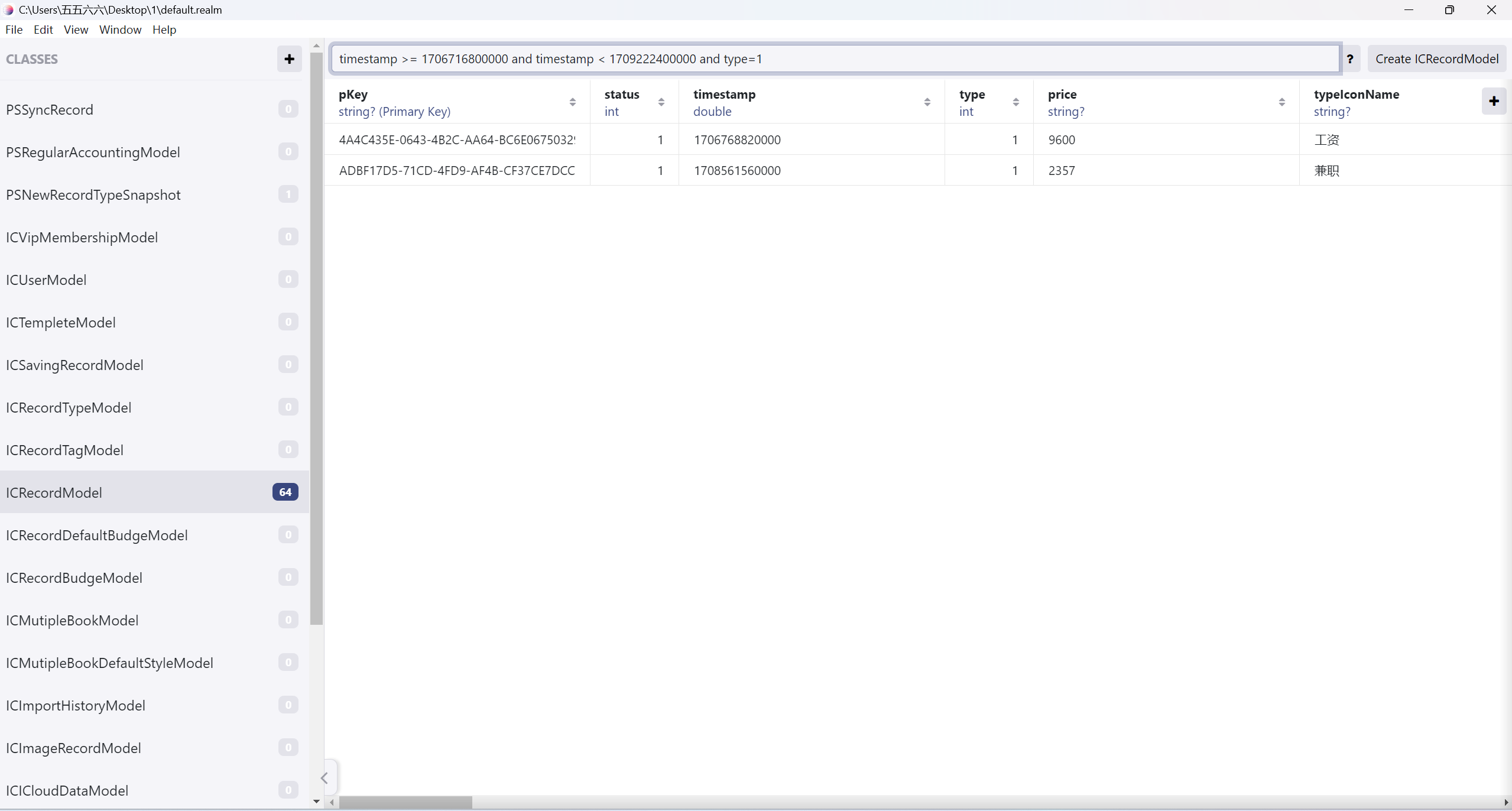Image resolution: width=1512 pixels, height=811 pixels.
Task: Focus the timestamp query filter field
Action: coord(835,59)
